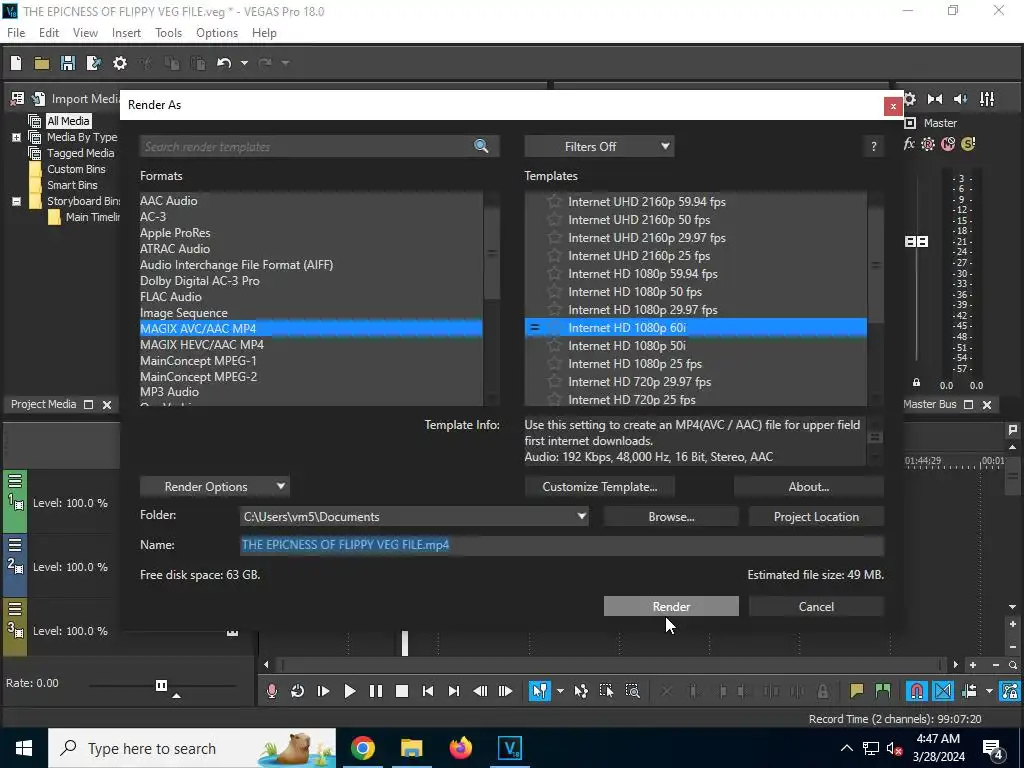The width and height of the screenshot is (1024, 768).
Task: Toggle Automatic Crossfades
Action: click(943, 691)
